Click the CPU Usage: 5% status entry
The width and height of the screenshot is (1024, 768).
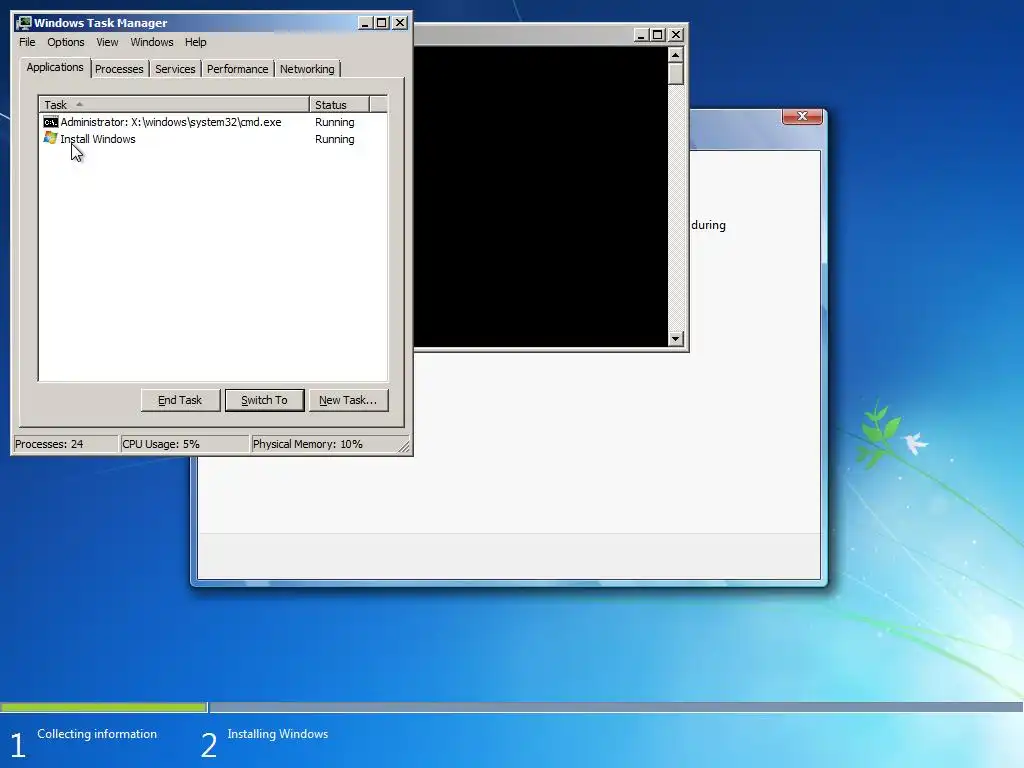tap(185, 444)
